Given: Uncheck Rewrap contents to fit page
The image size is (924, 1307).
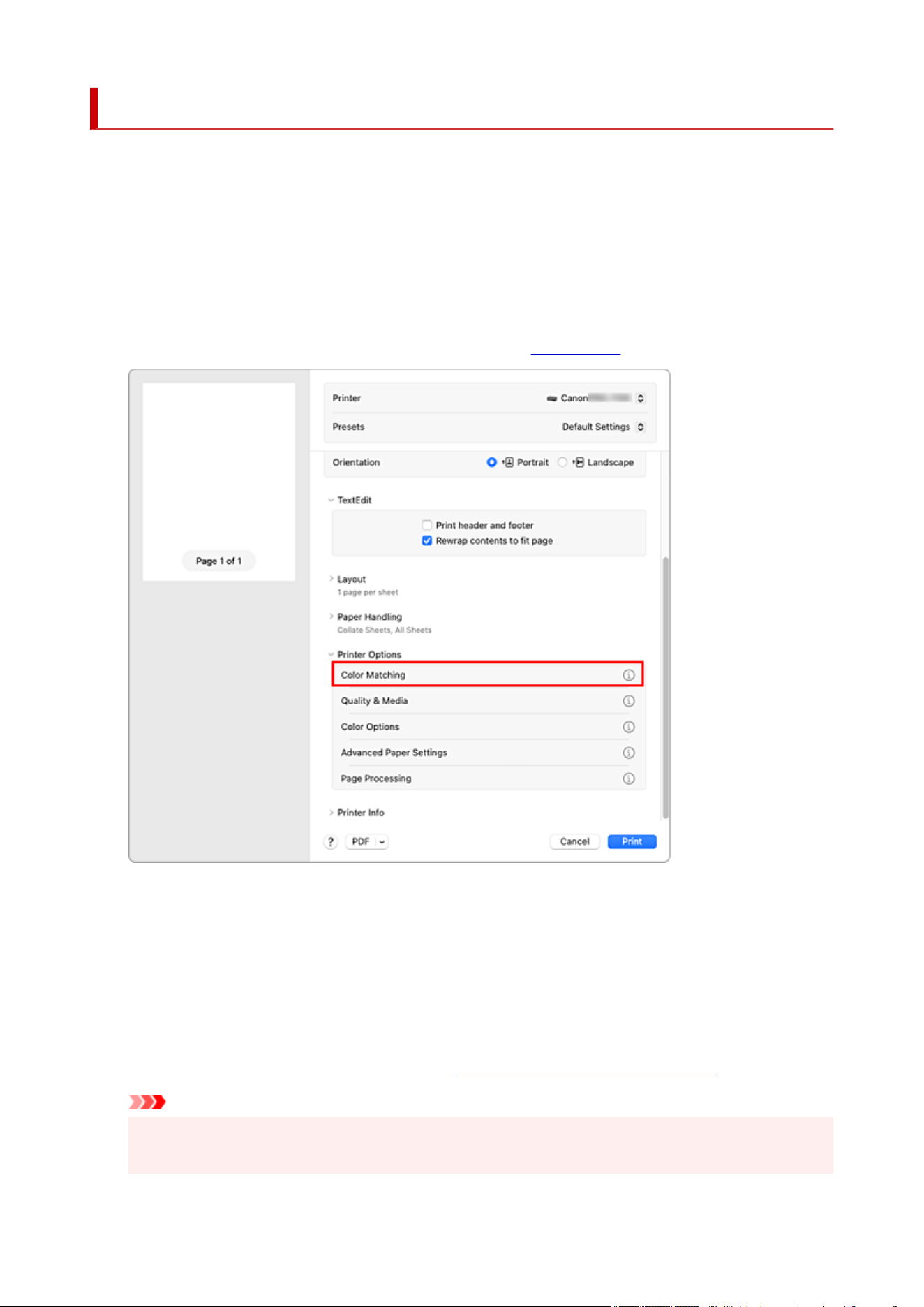Looking at the screenshot, I should pos(426,541).
